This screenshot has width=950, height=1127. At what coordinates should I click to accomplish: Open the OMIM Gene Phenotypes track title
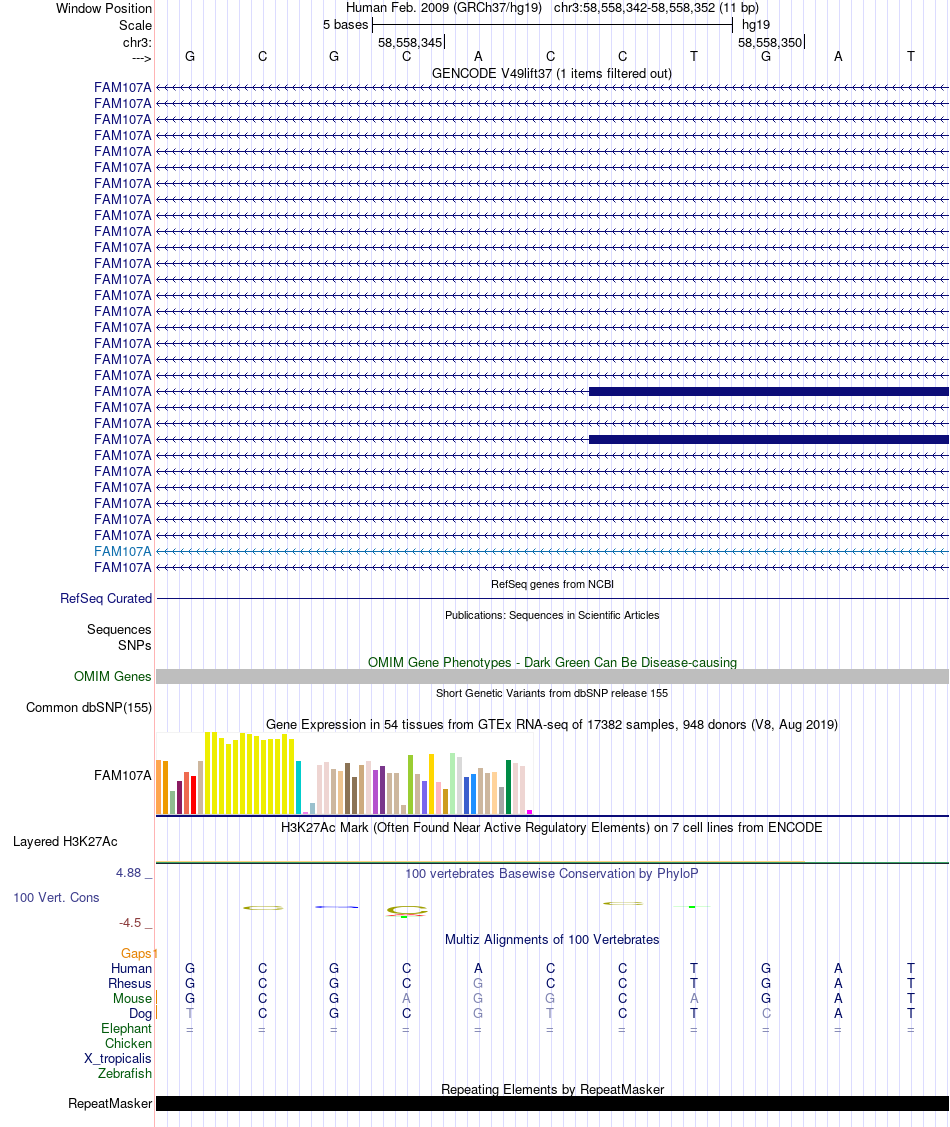tap(552, 662)
